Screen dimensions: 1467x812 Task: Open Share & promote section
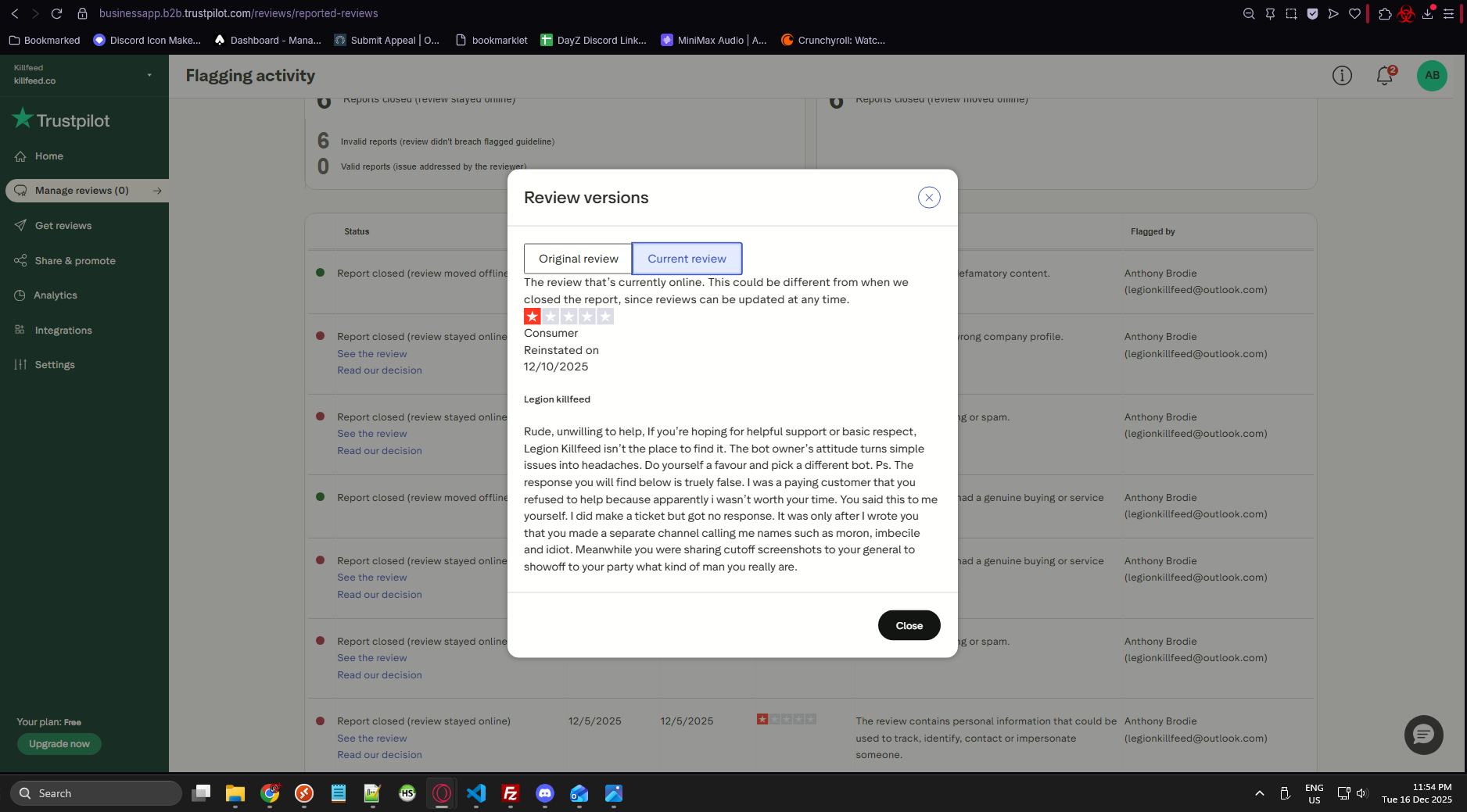75,261
